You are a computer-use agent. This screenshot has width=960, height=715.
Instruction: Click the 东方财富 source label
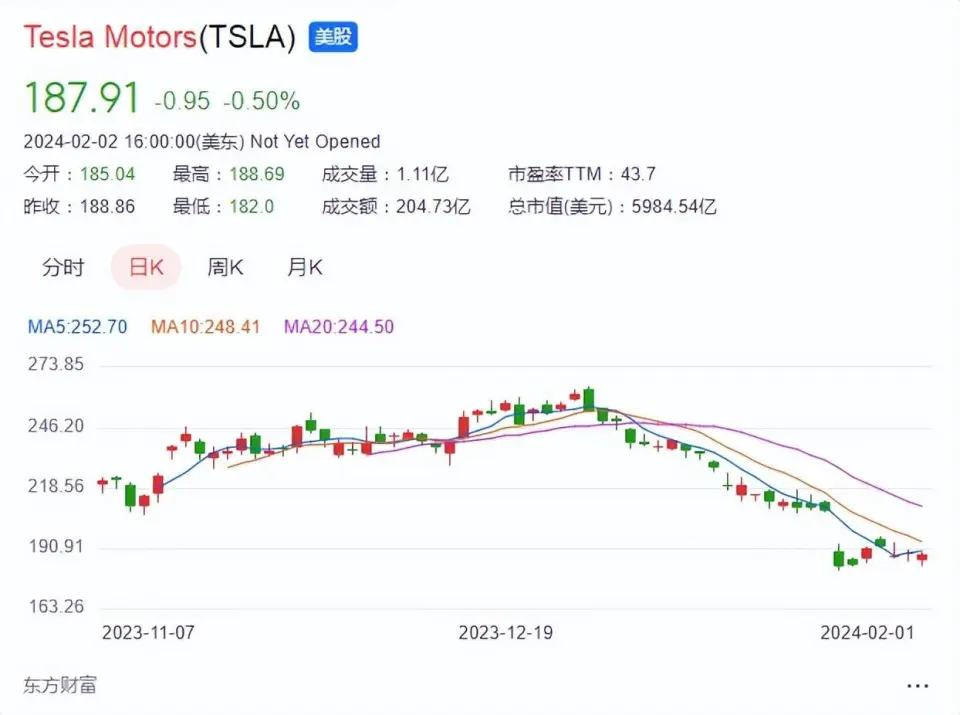60,686
